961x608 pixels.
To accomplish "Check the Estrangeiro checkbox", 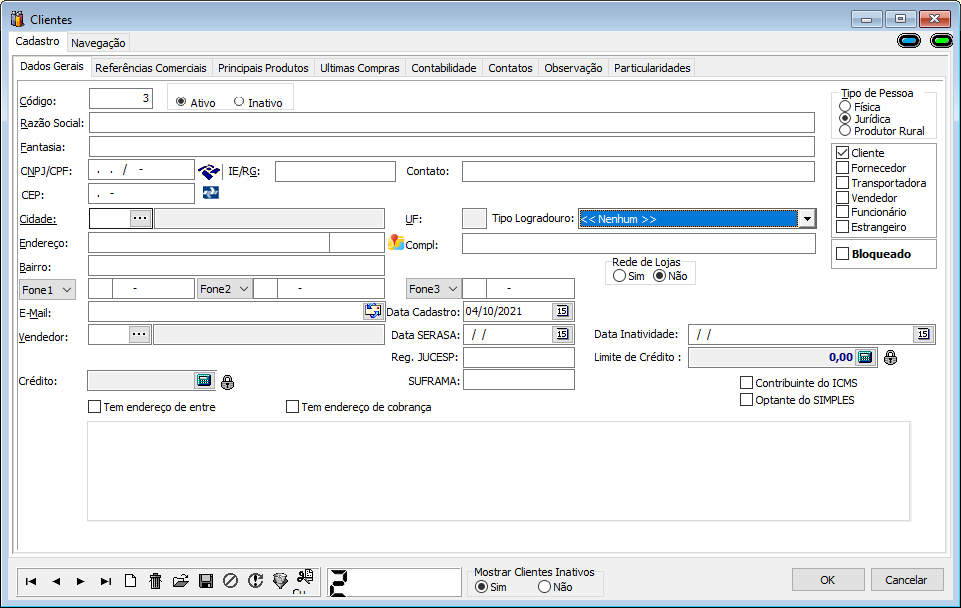I will pyautogui.click(x=843, y=227).
